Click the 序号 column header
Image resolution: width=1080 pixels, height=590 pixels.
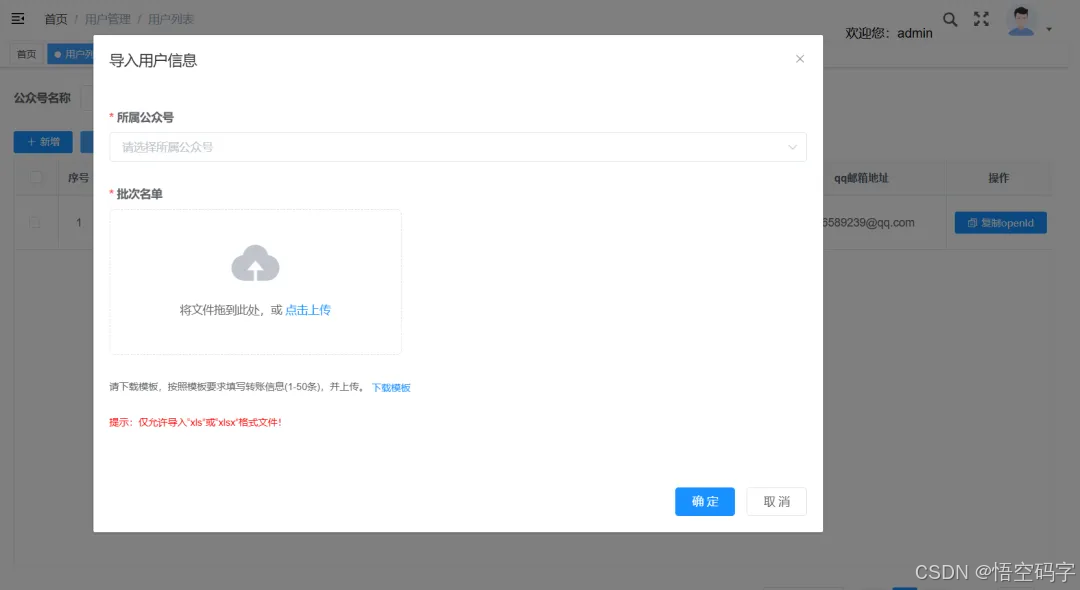[78, 178]
